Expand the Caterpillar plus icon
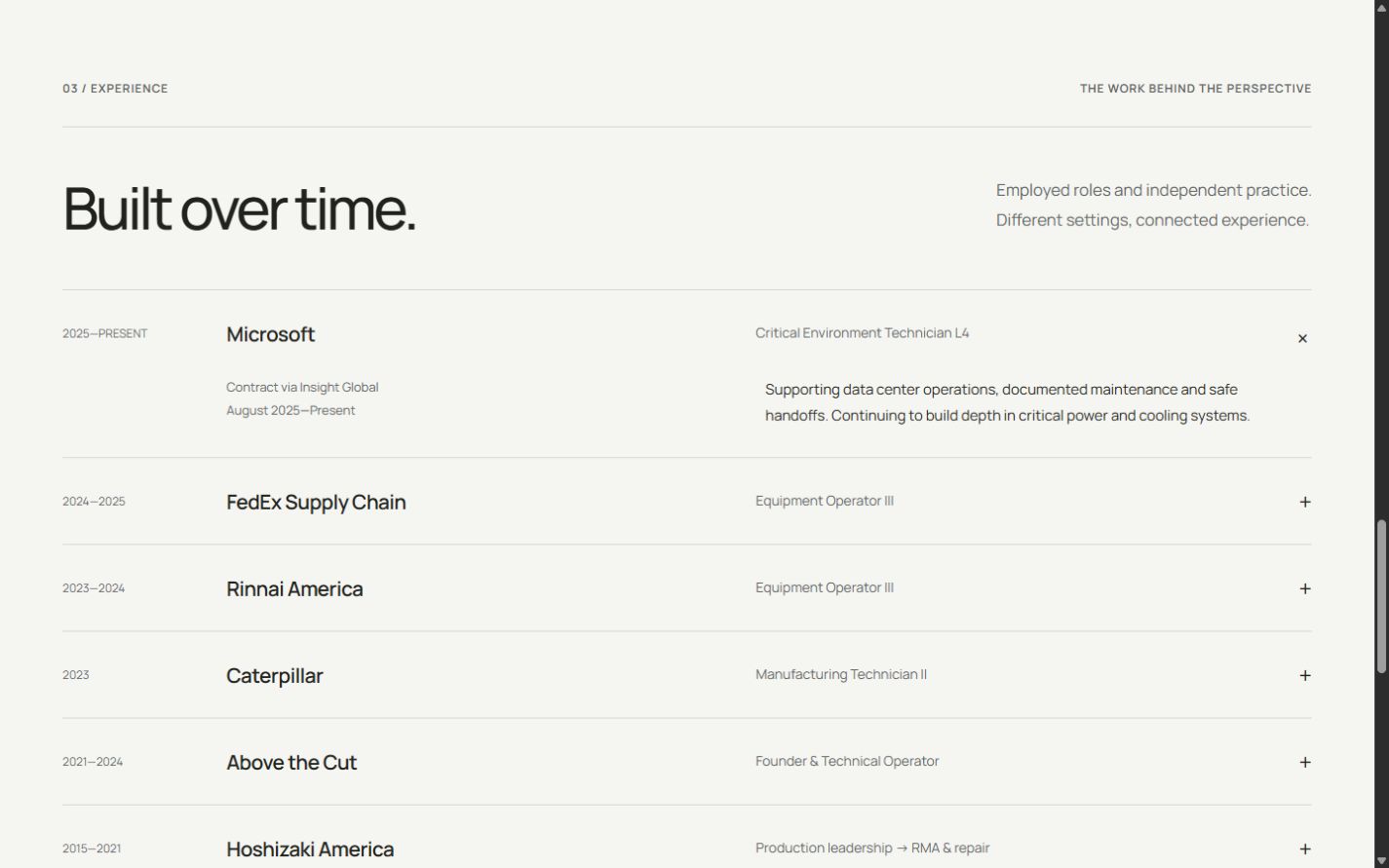Screen dimensions: 1389x868 pos(1305,675)
